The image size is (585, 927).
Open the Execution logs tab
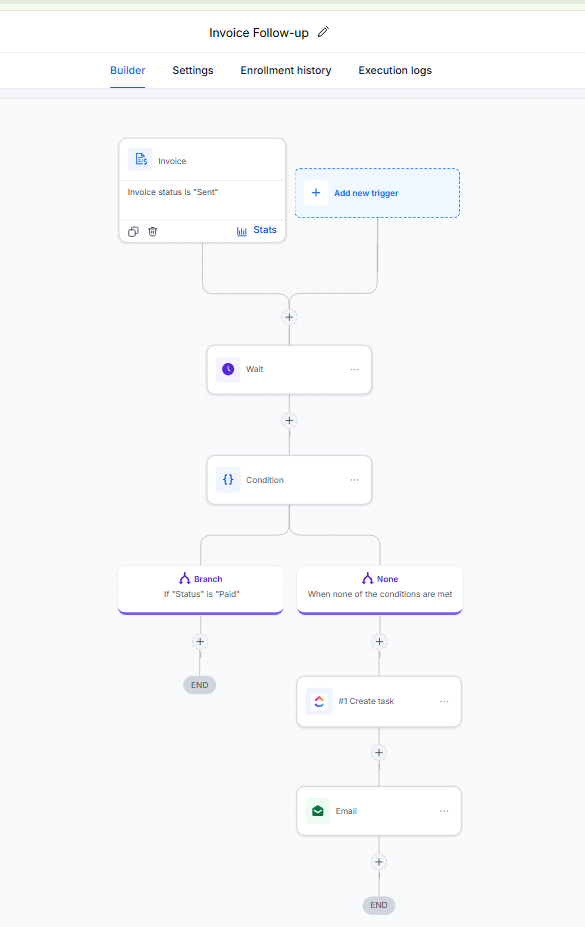pyautogui.click(x=395, y=70)
